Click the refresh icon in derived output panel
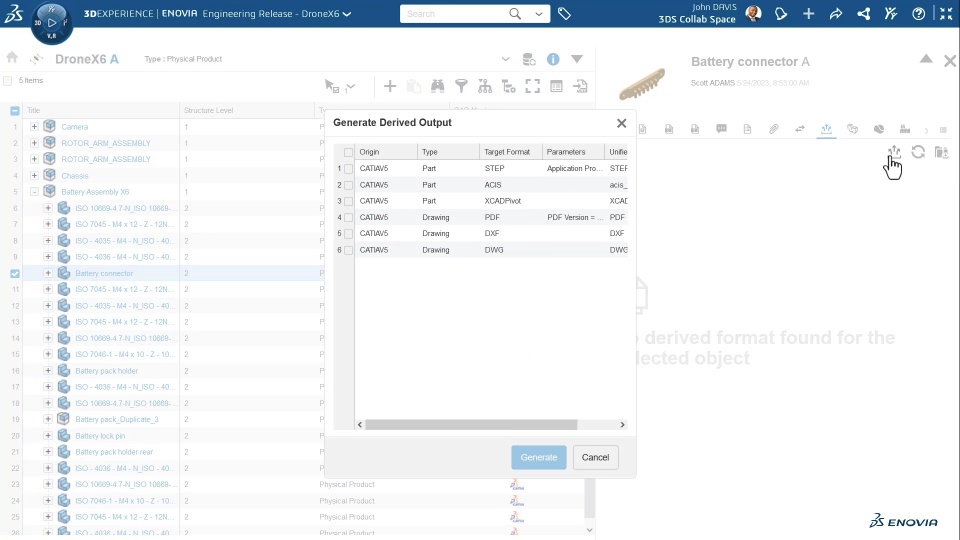Viewport: 960px width, 540px height. click(x=918, y=151)
